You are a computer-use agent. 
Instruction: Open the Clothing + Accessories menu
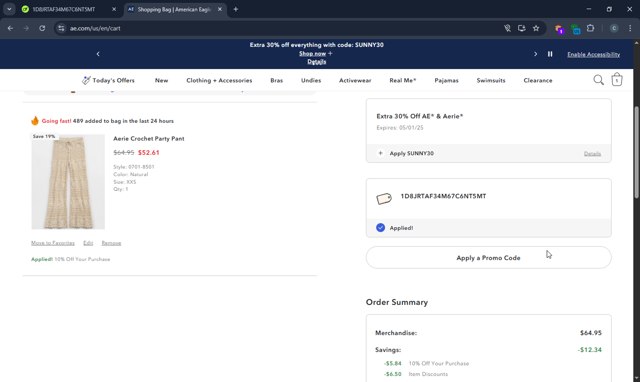219,80
